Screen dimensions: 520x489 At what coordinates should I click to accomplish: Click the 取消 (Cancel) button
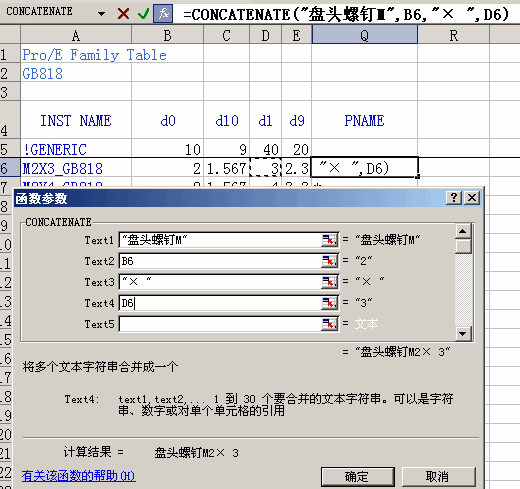[x=438, y=477]
